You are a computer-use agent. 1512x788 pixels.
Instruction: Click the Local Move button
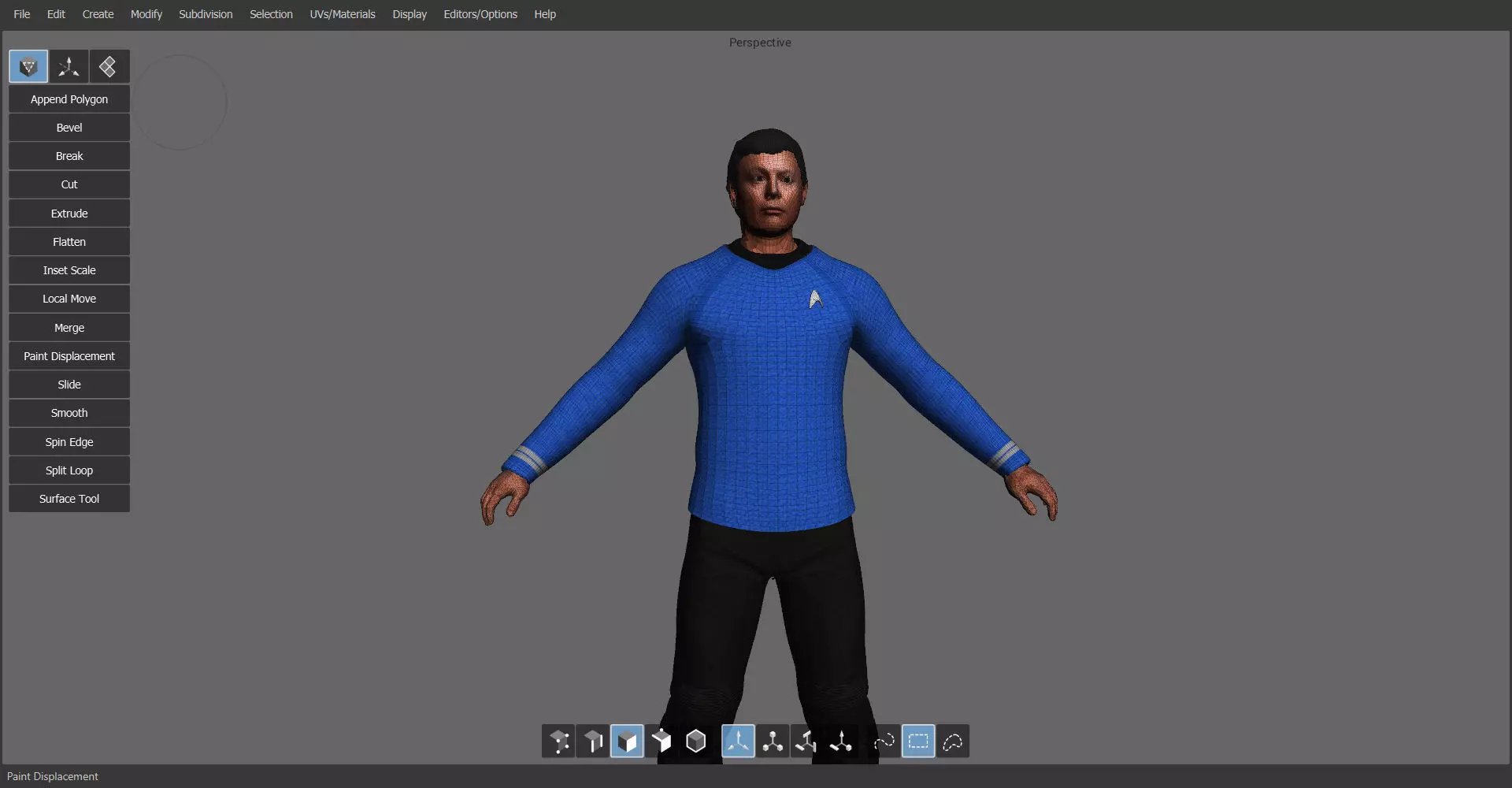pyautogui.click(x=69, y=299)
